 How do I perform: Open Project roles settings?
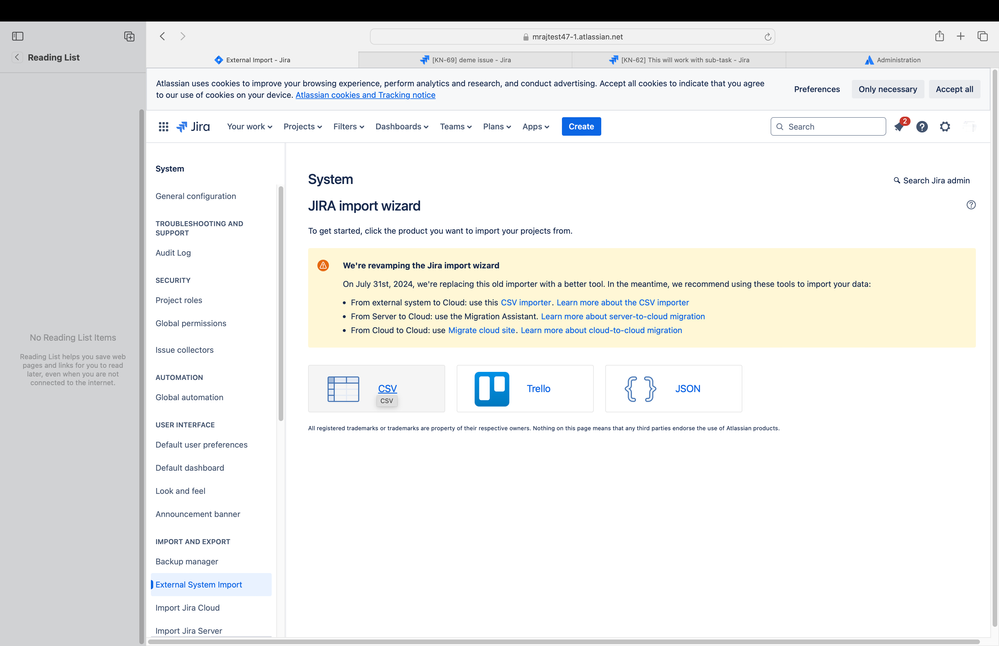pyautogui.click(x=178, y=300)
